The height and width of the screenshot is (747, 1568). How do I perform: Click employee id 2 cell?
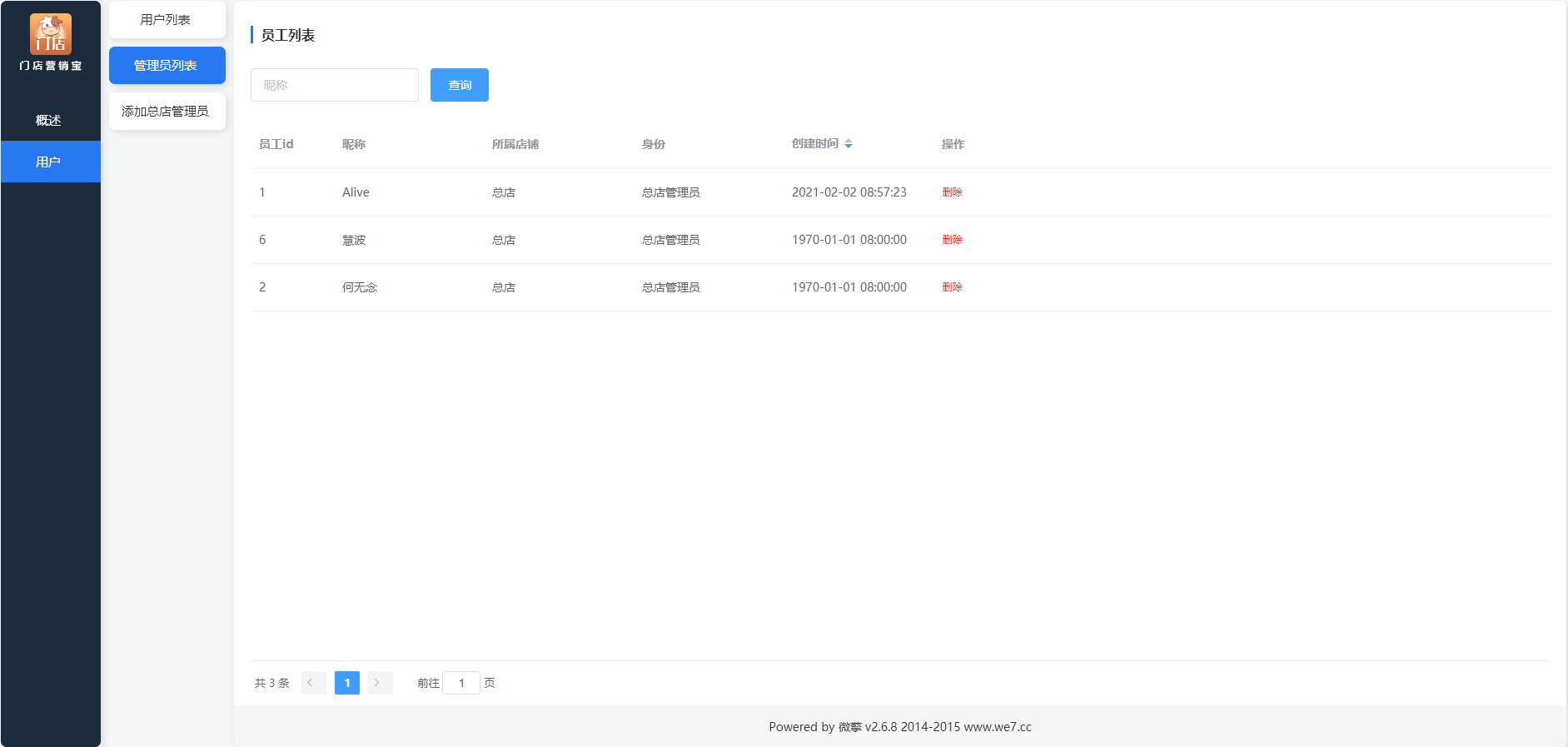pos(262,287)
